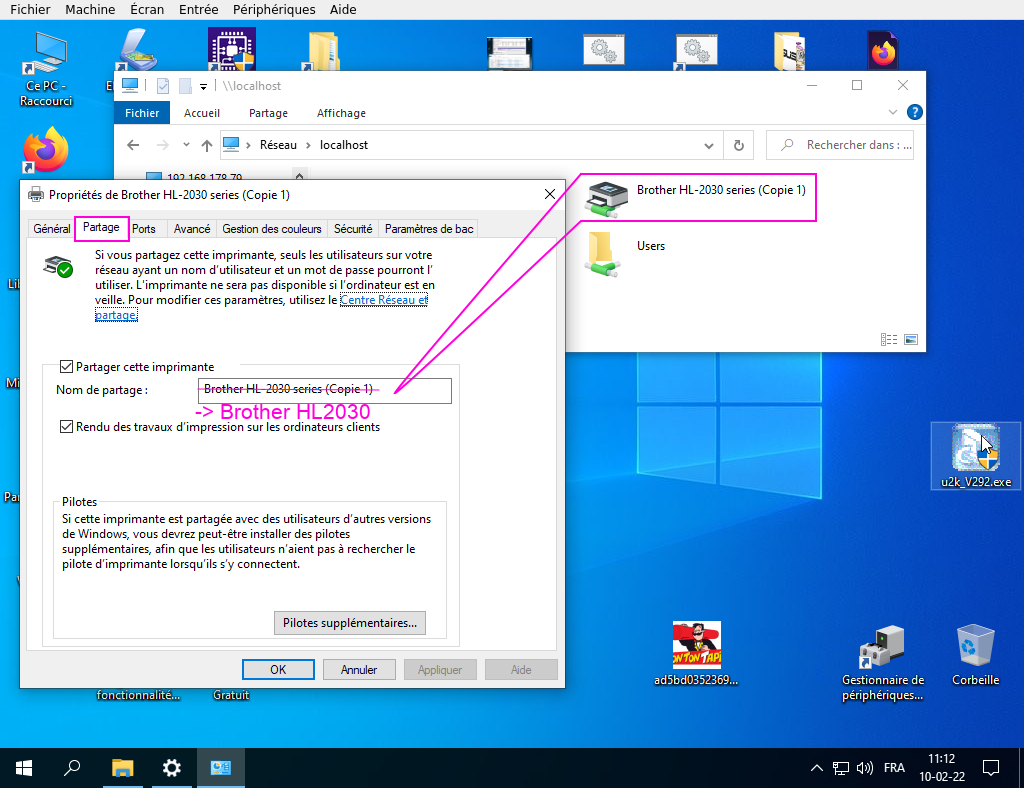Switch the FRA input language indicator
This screenshot has height=788, width=1024.
[x=894, y=768]
